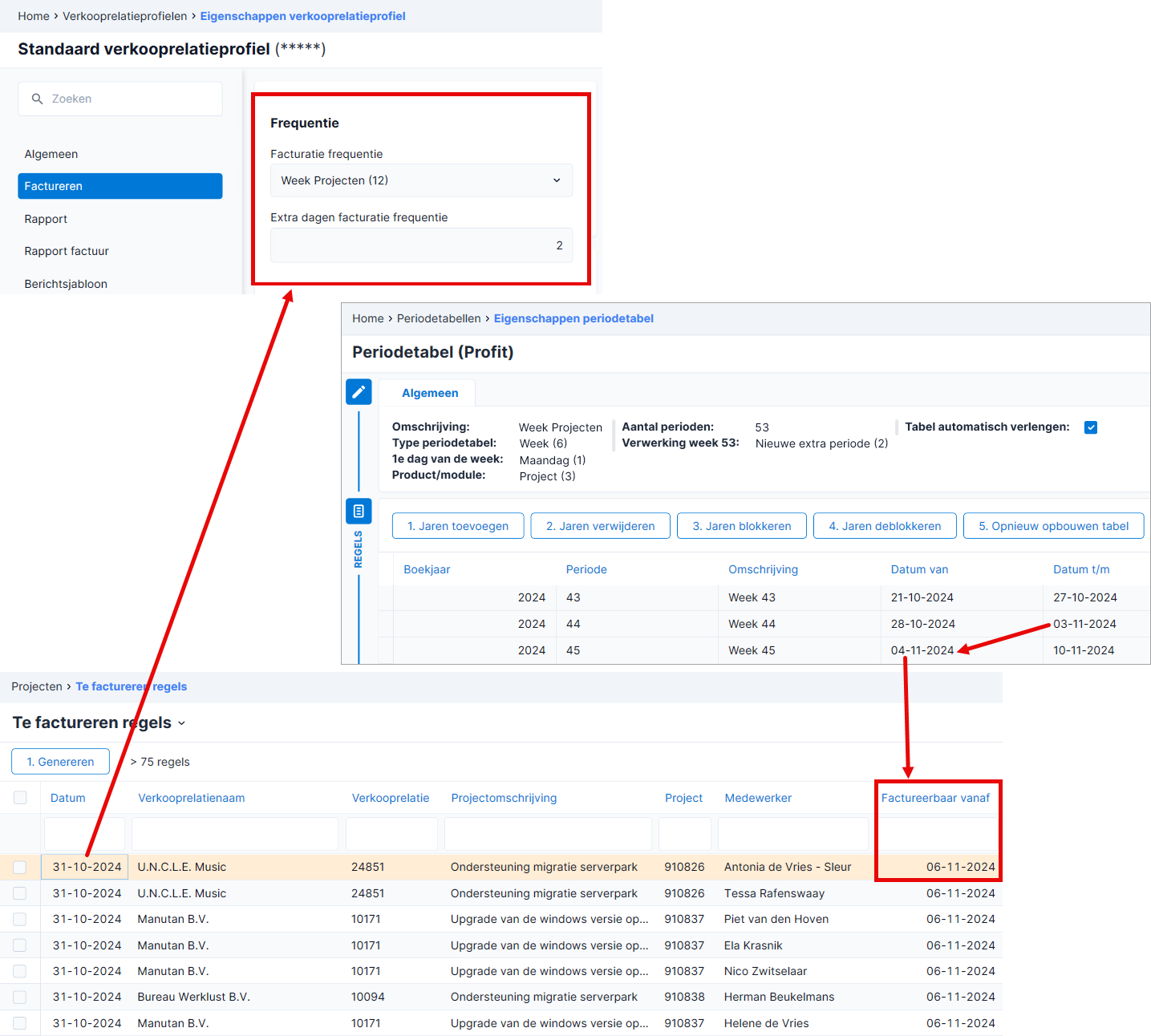The height and width of the screenshot is (1036, 1151).
Task: Go to the Periodetabellen breadcrumb link
Action: click(x=439, y=318)
